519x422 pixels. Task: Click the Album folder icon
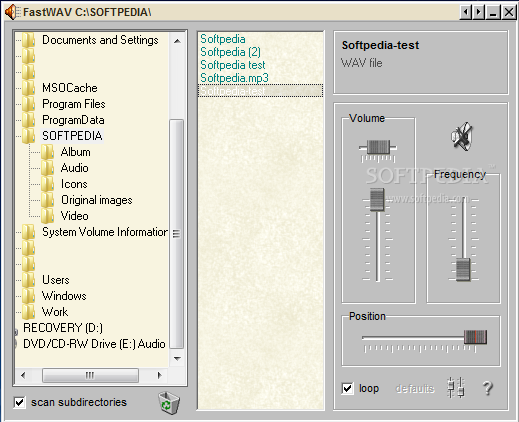tap(48, 152)
